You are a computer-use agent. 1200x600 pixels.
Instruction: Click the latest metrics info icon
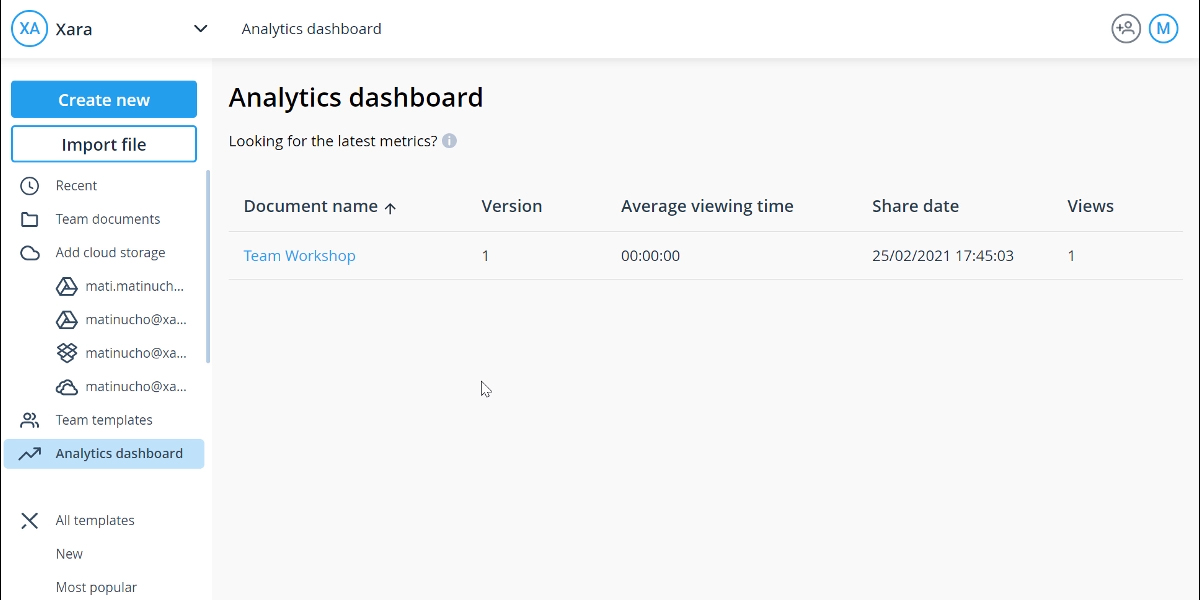(x=449, y=141)
